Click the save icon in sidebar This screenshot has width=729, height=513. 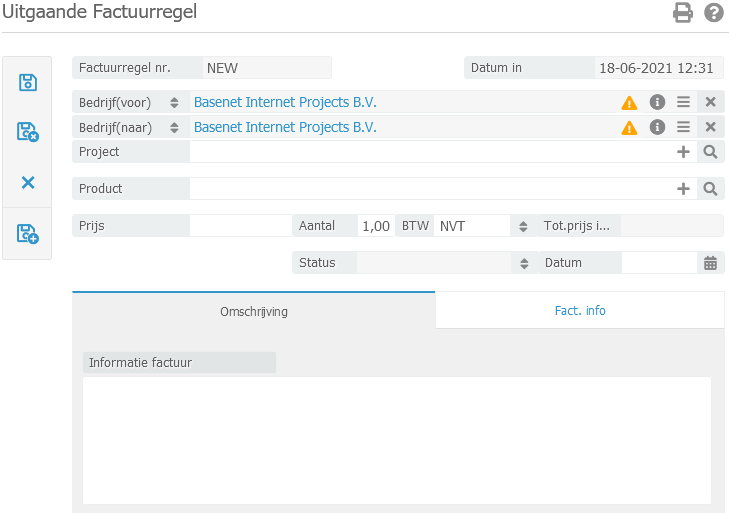coord(28,83)
